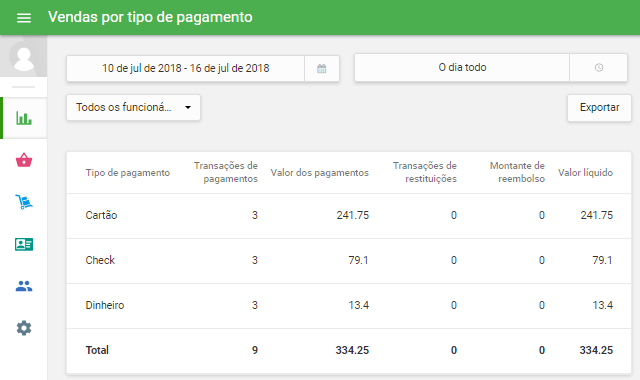Open the hamburger navigation menu
This screenshot has width=640, height=380.
[x=24, y=18]
